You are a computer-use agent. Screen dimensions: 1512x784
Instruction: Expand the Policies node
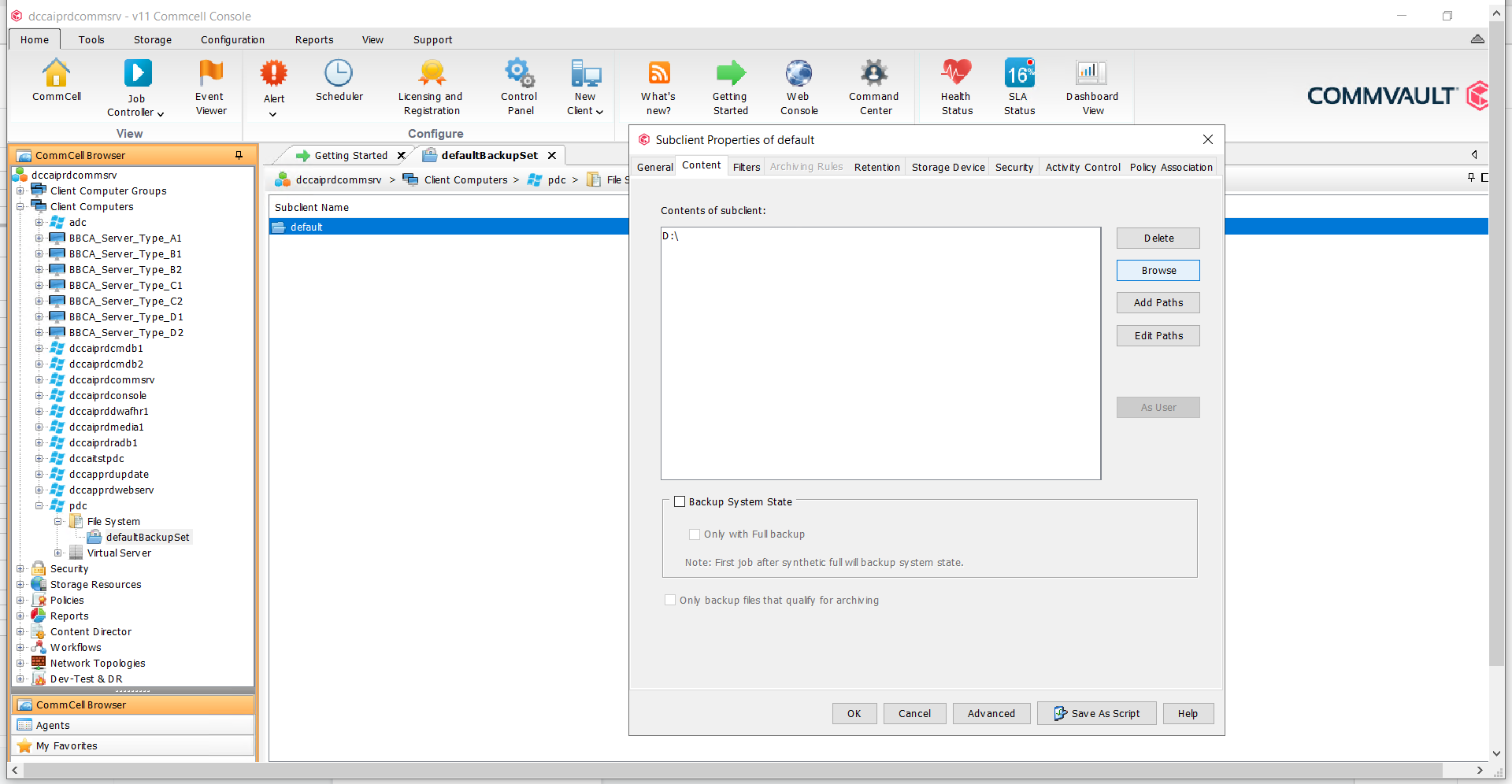pyautogui.click(x=20, y=600)
